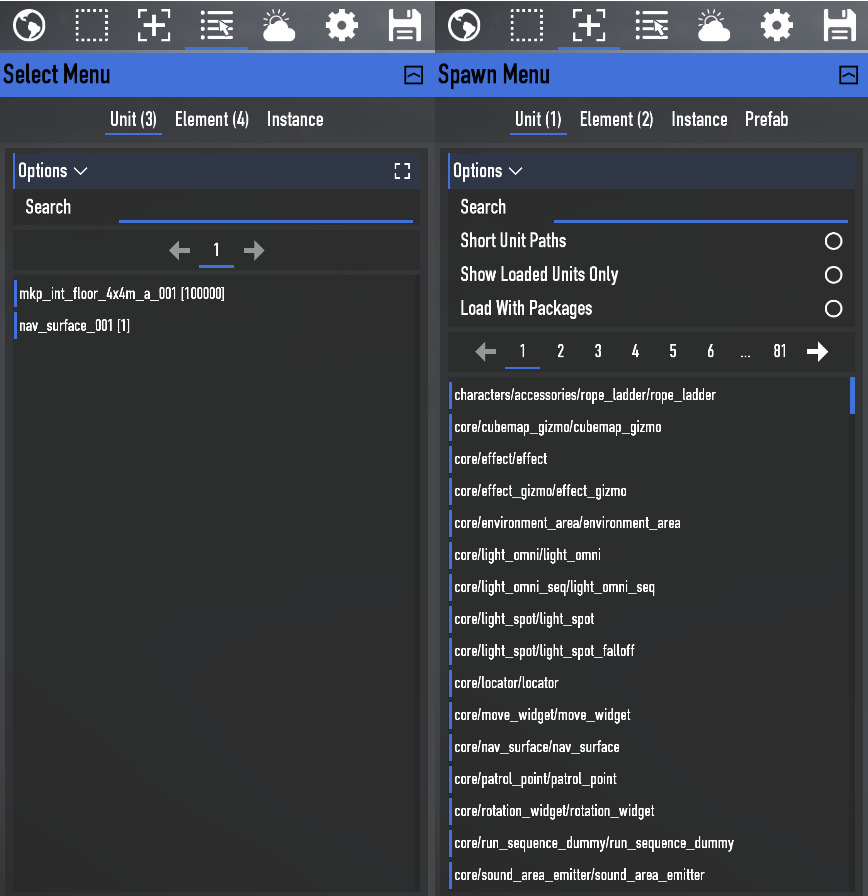868x896 pixels.
Task: Open the settings gear in Spawn Menu toolbar
Action: 777,26
